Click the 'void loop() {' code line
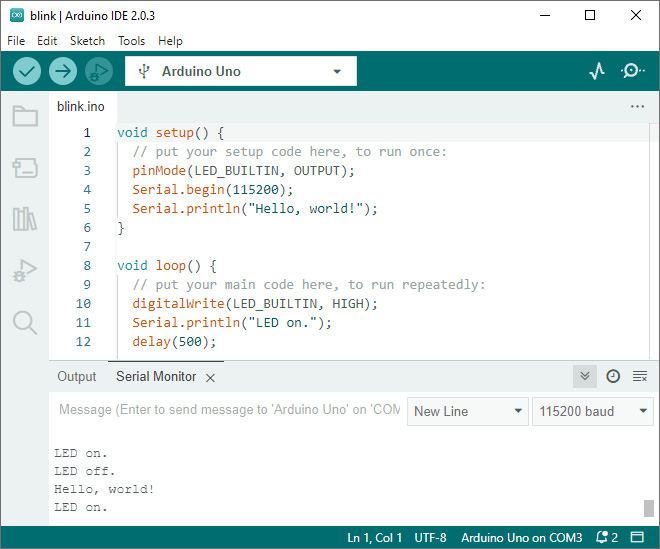This screenshot has height=549, width=660. coord(167,266)
